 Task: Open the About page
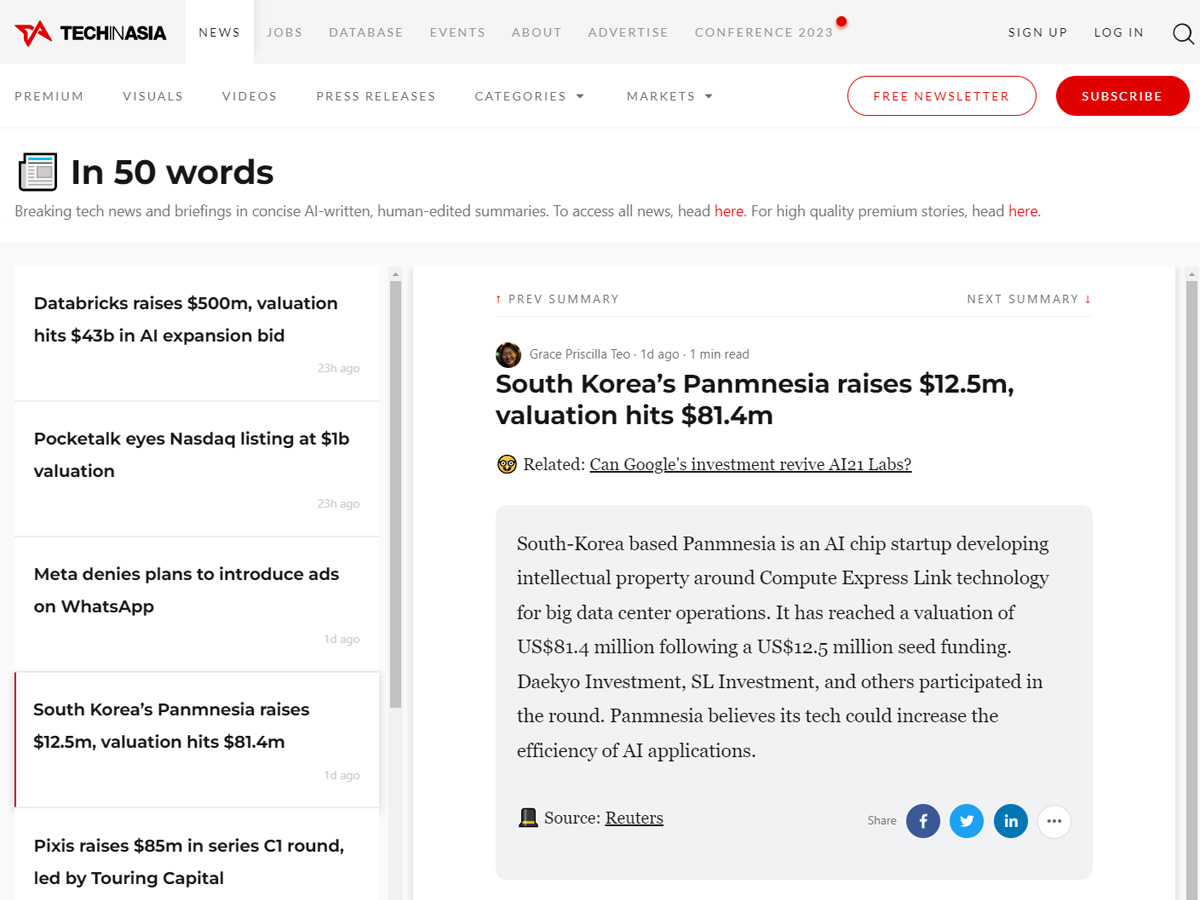tap(537, 32)
